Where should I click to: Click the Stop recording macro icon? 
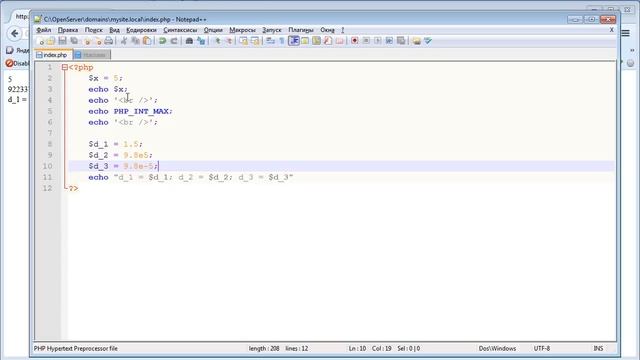366,41
